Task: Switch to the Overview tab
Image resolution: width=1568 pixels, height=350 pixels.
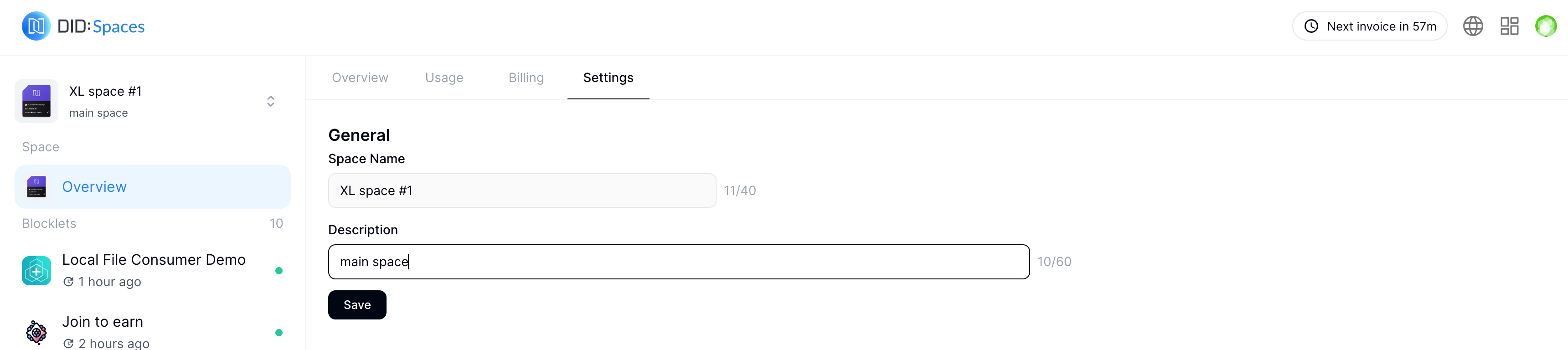Action: [x=360, y=78]
